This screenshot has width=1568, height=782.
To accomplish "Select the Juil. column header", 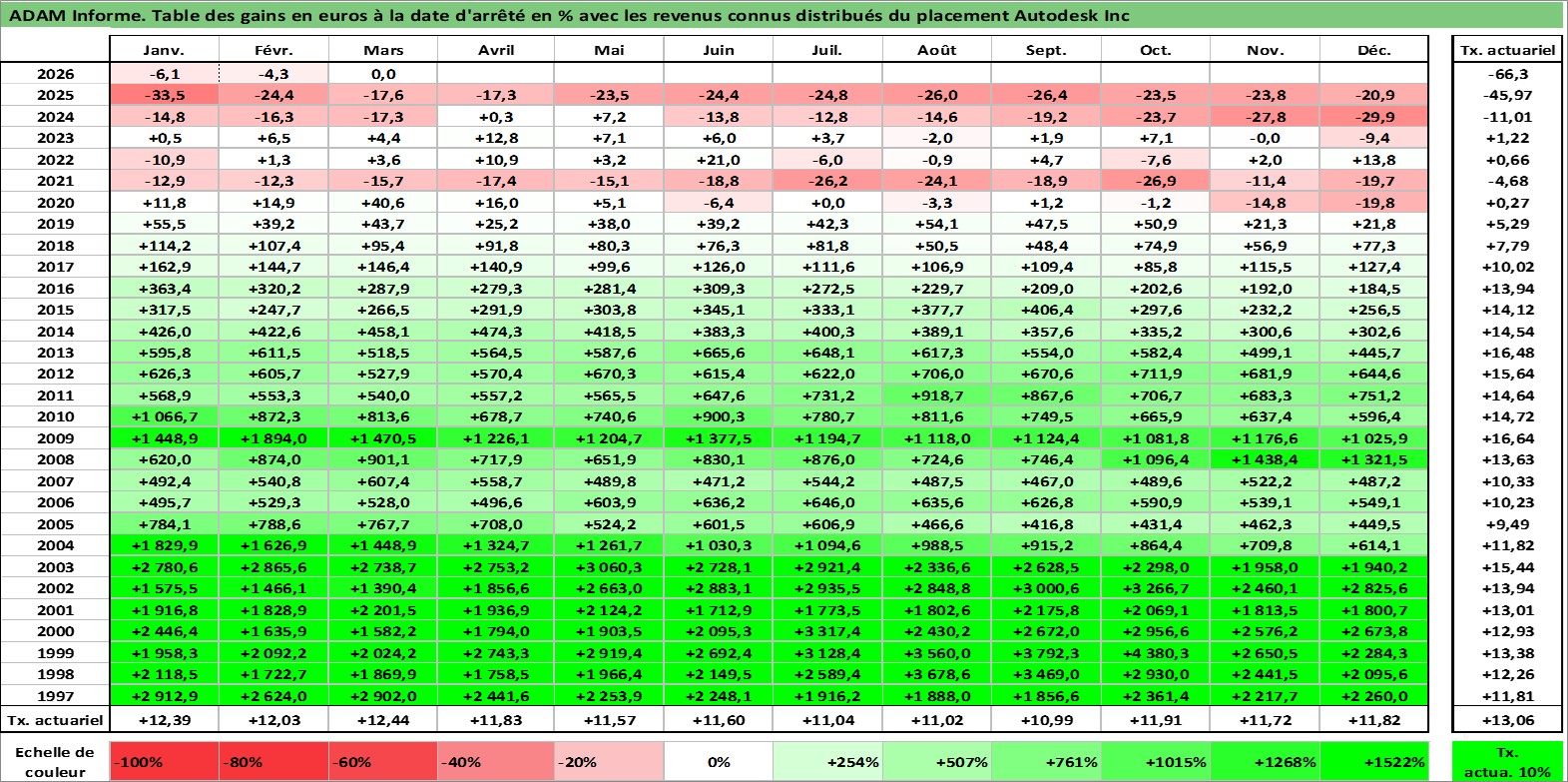I will (827, 50).
